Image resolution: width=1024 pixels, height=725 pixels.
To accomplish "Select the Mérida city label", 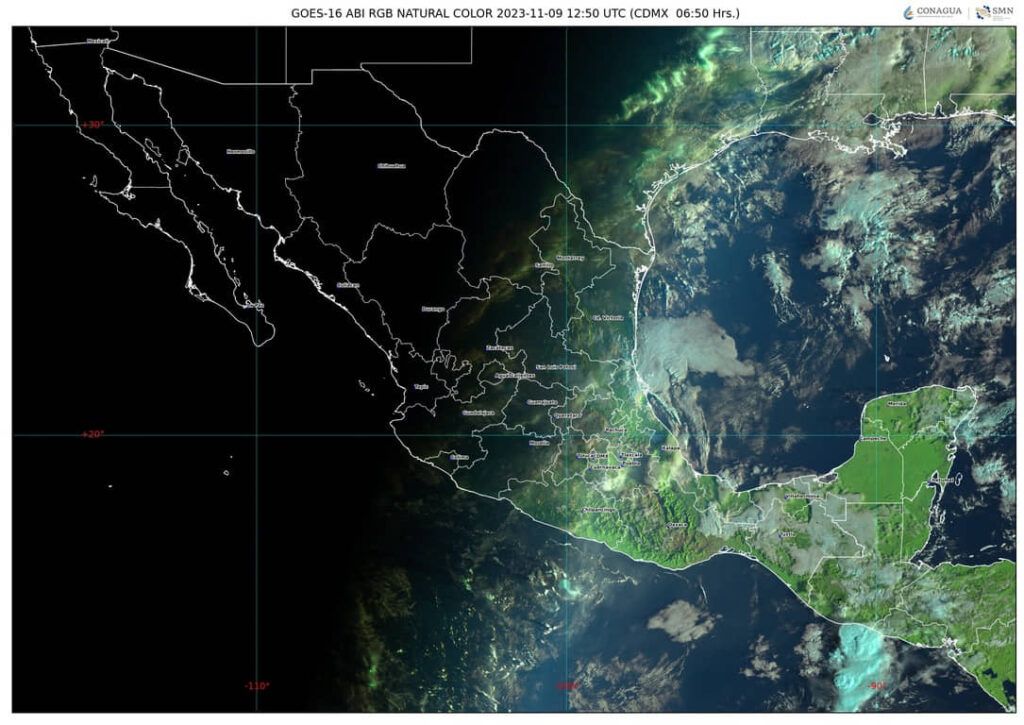I will (x=897, y=403).
